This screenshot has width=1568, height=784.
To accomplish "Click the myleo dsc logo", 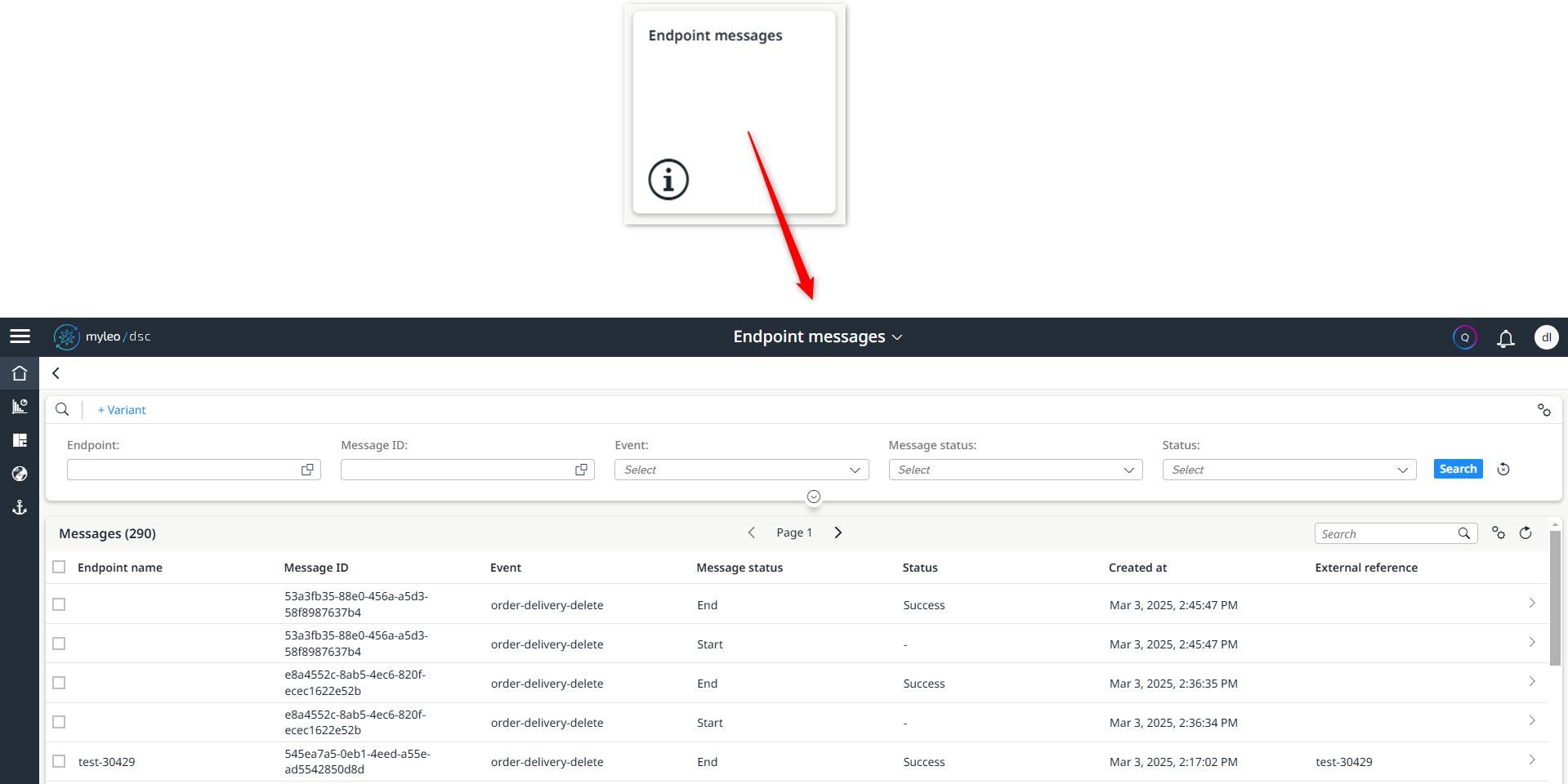I will point(102,336).
